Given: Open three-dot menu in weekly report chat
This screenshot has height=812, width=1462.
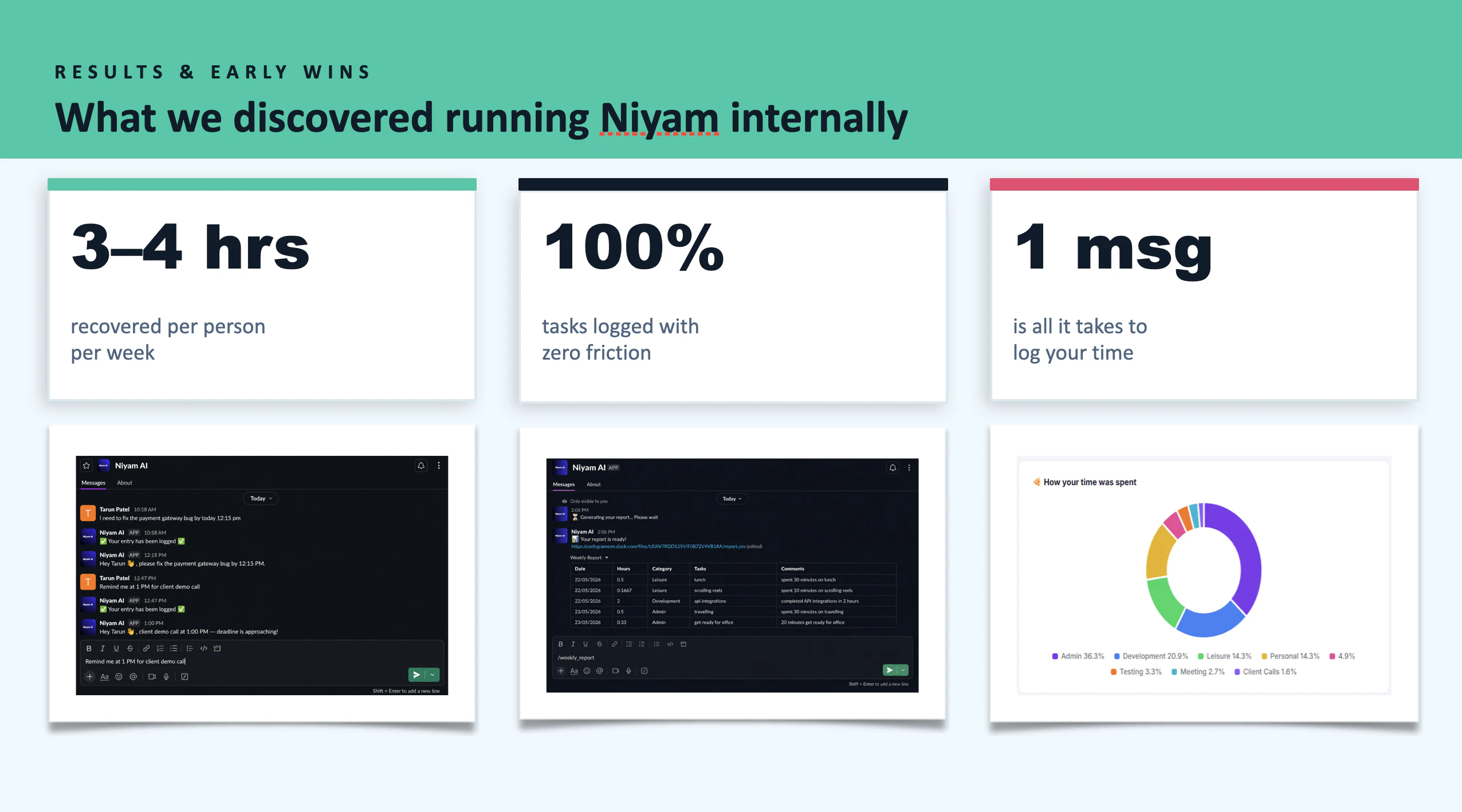Looking at the screenshot, I should pyautogui.click(x=909, y=468).
